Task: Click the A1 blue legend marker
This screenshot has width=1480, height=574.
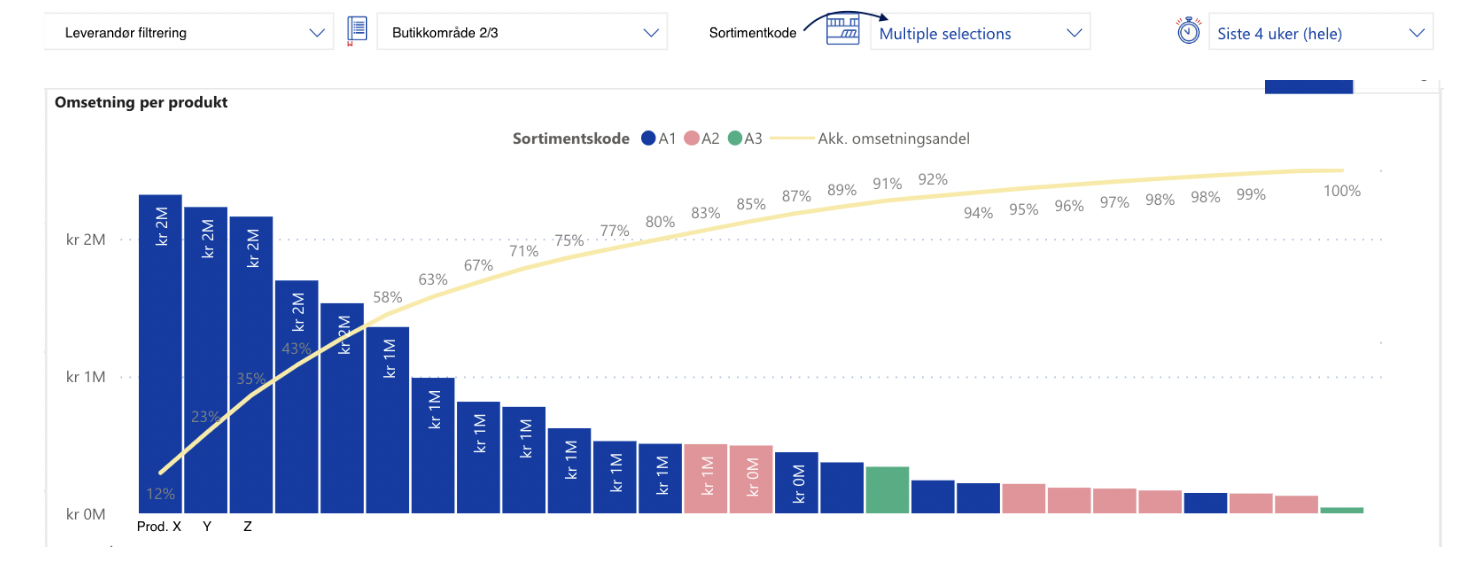Action: click(x=648, y=138)
